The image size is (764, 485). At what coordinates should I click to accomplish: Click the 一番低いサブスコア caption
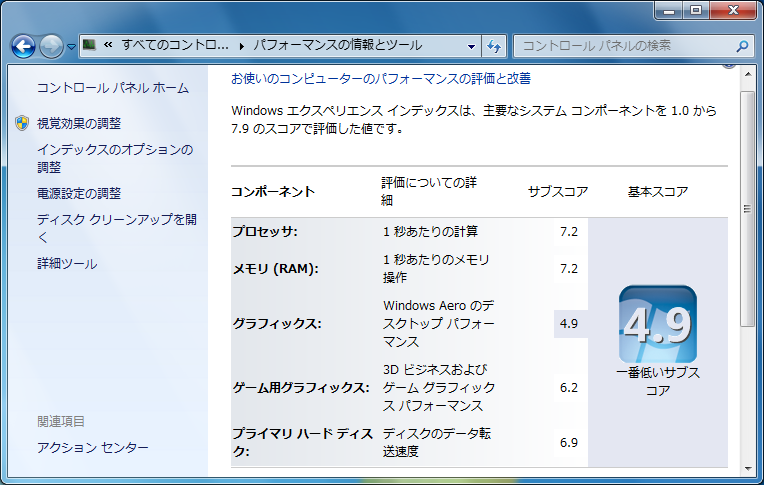658,382
